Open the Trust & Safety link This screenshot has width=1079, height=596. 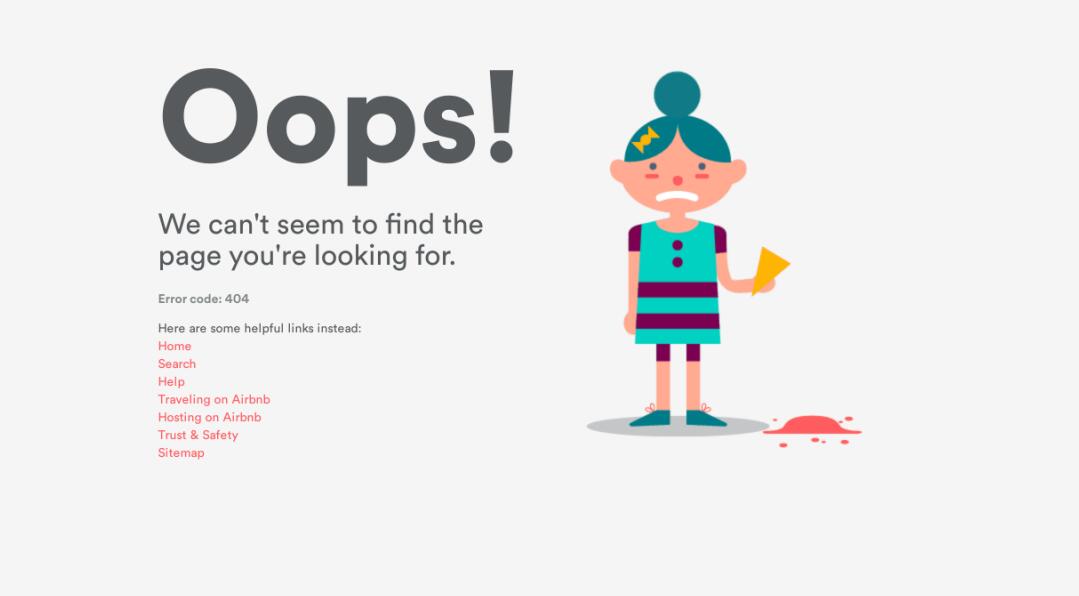[198, 435]
